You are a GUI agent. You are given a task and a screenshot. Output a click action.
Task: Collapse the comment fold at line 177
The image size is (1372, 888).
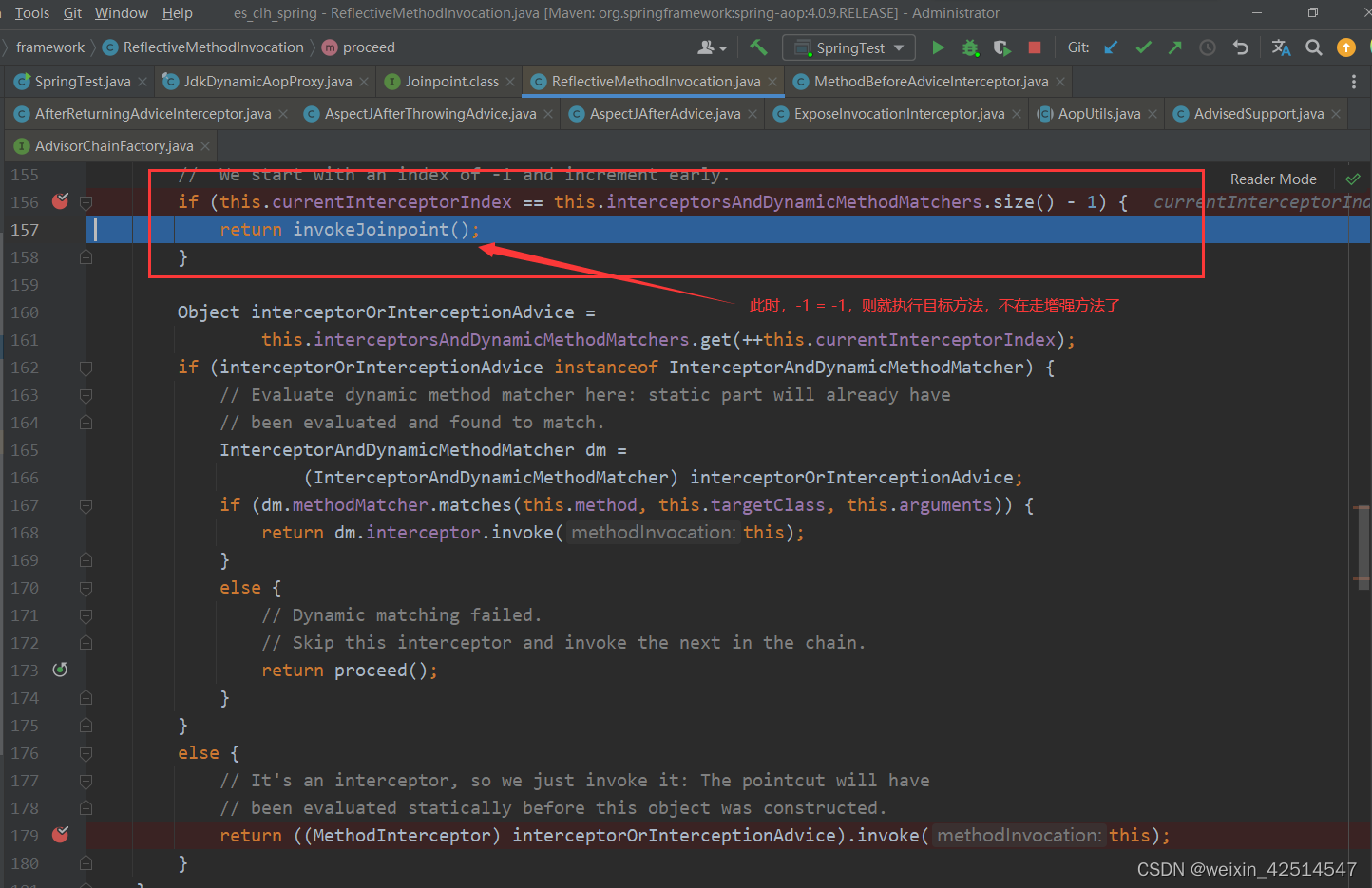pos(86,781)
